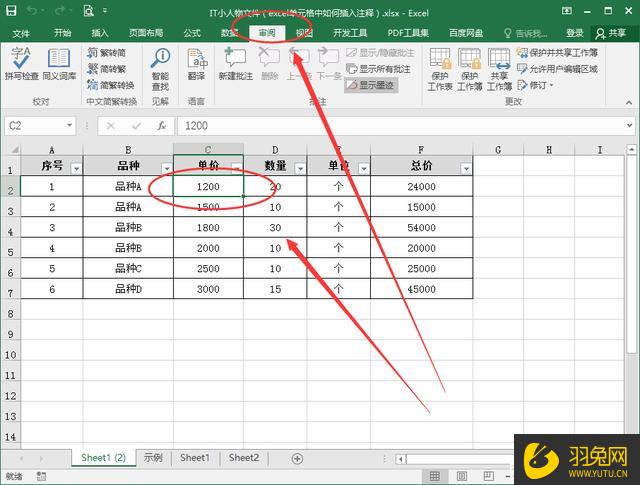Open the print preview quick access icon

(88, 11)
